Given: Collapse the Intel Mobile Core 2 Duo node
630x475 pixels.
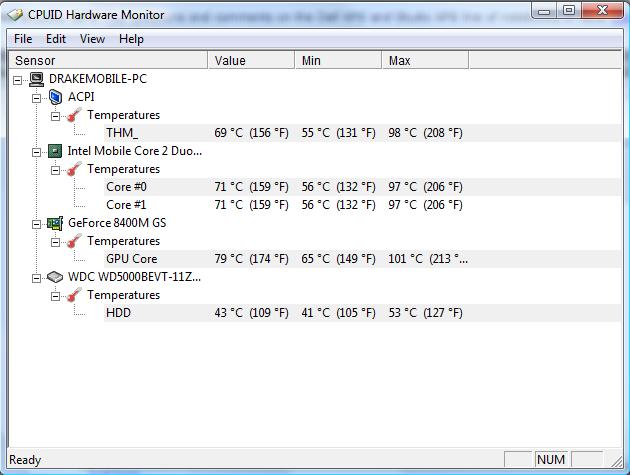Looking at the screenshot, I should coord(37,152).
